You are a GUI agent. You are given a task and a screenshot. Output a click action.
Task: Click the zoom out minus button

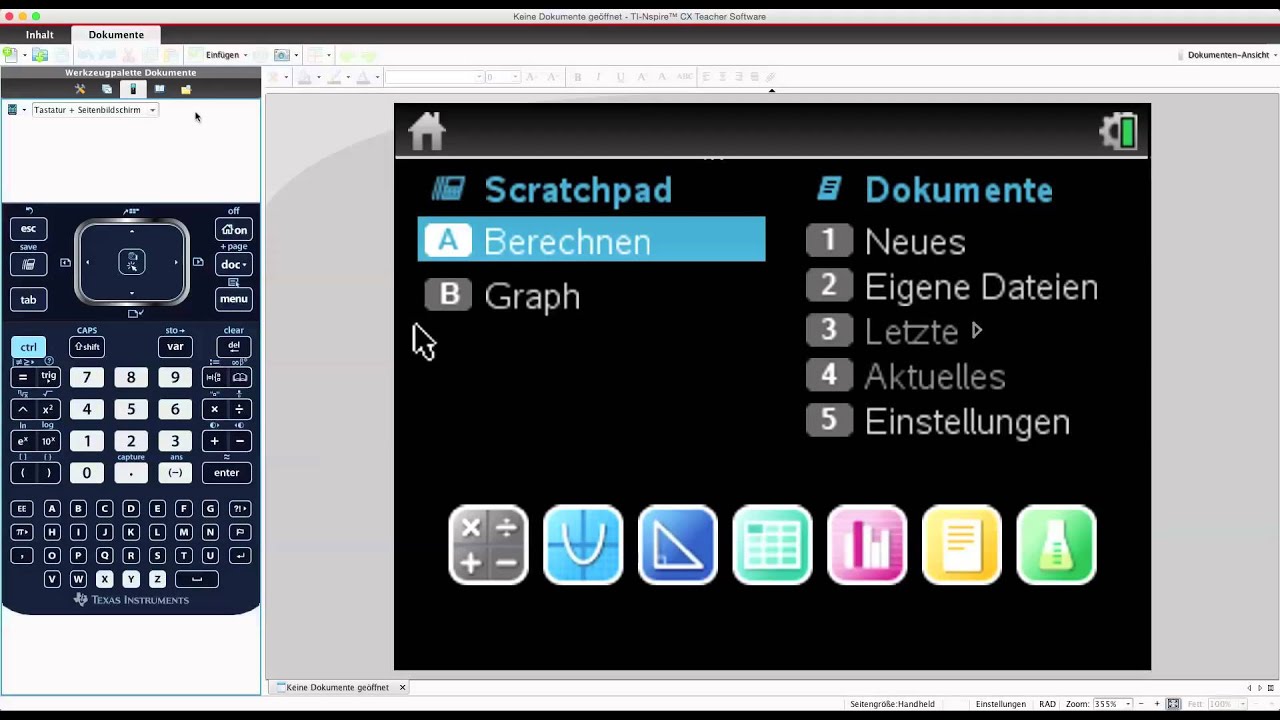1143,704
